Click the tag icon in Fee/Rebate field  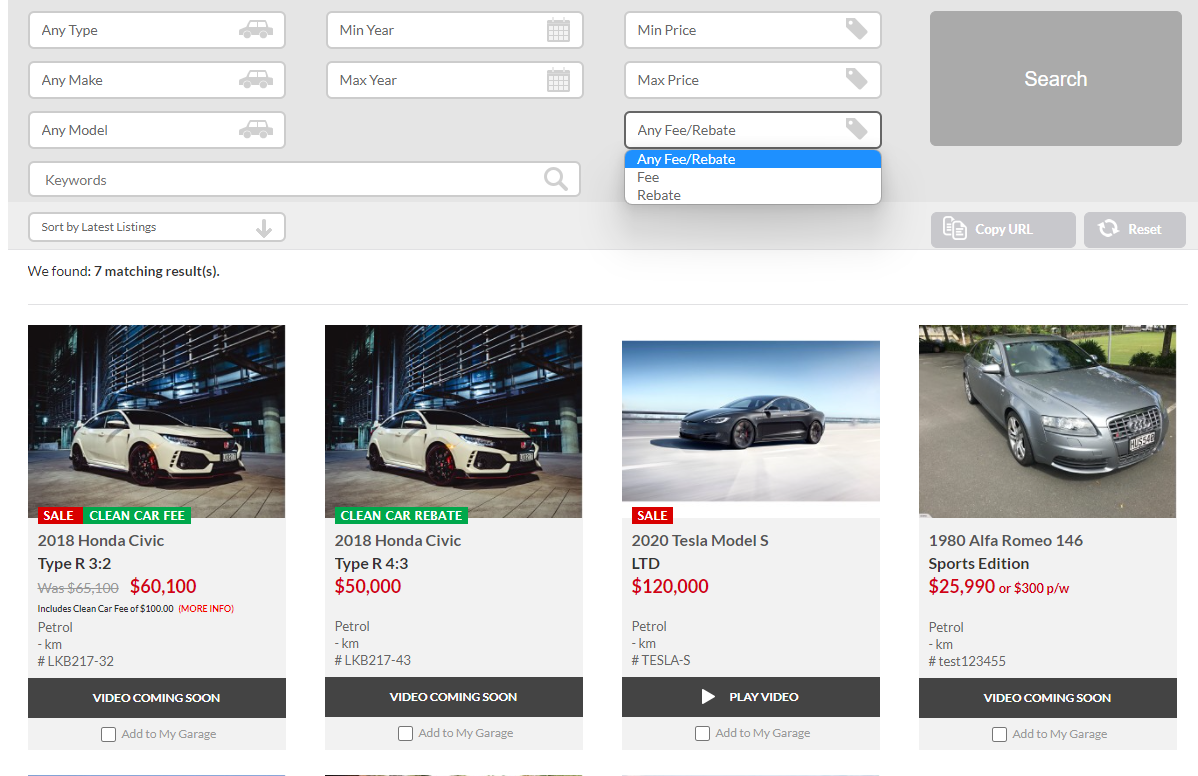[856, 129]
